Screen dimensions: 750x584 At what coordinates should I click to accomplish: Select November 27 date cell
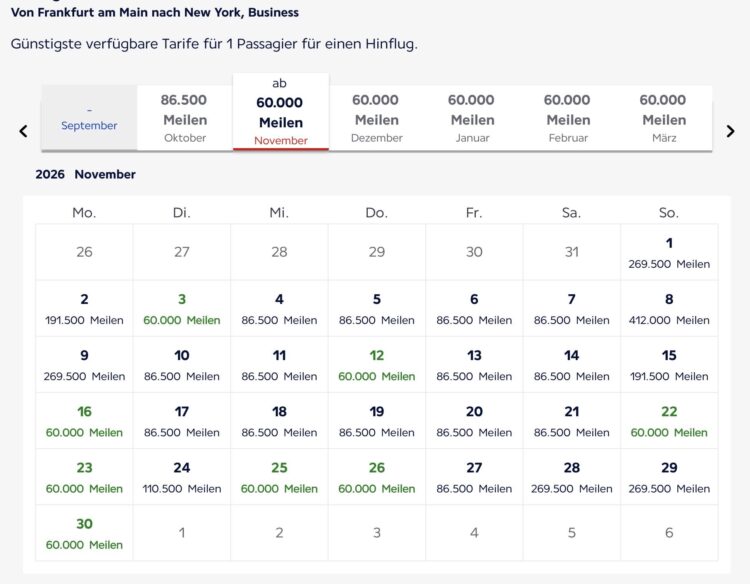tap(474, 477)
